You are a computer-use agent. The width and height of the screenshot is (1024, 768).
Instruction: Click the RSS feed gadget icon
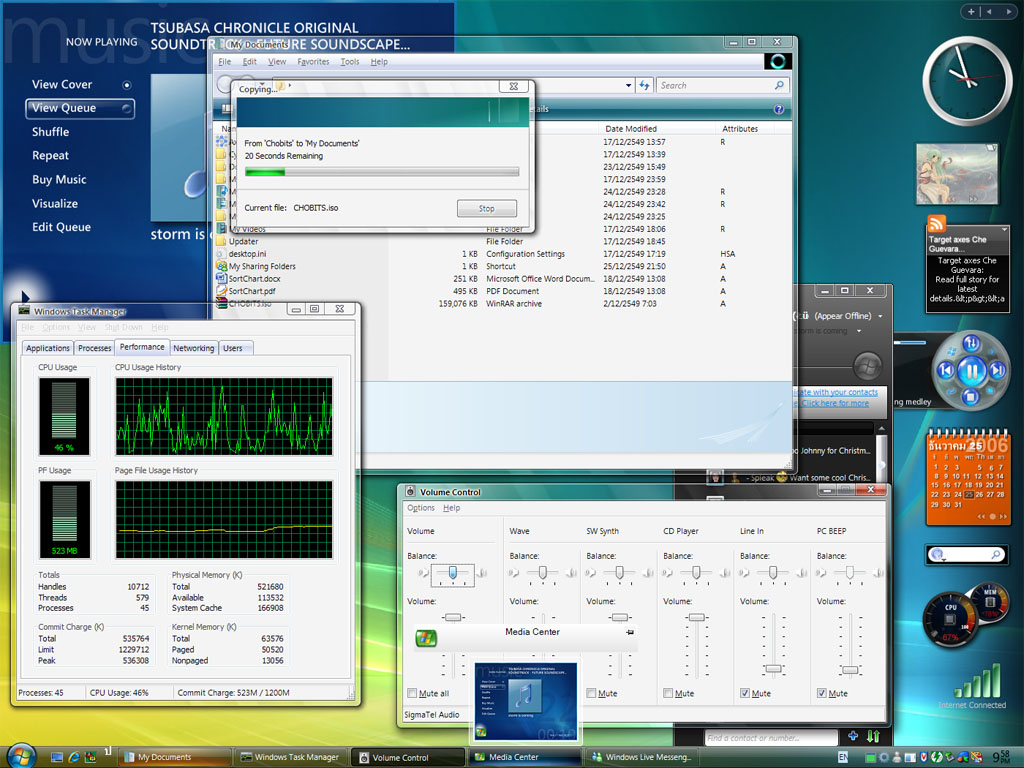pos(937,224)
